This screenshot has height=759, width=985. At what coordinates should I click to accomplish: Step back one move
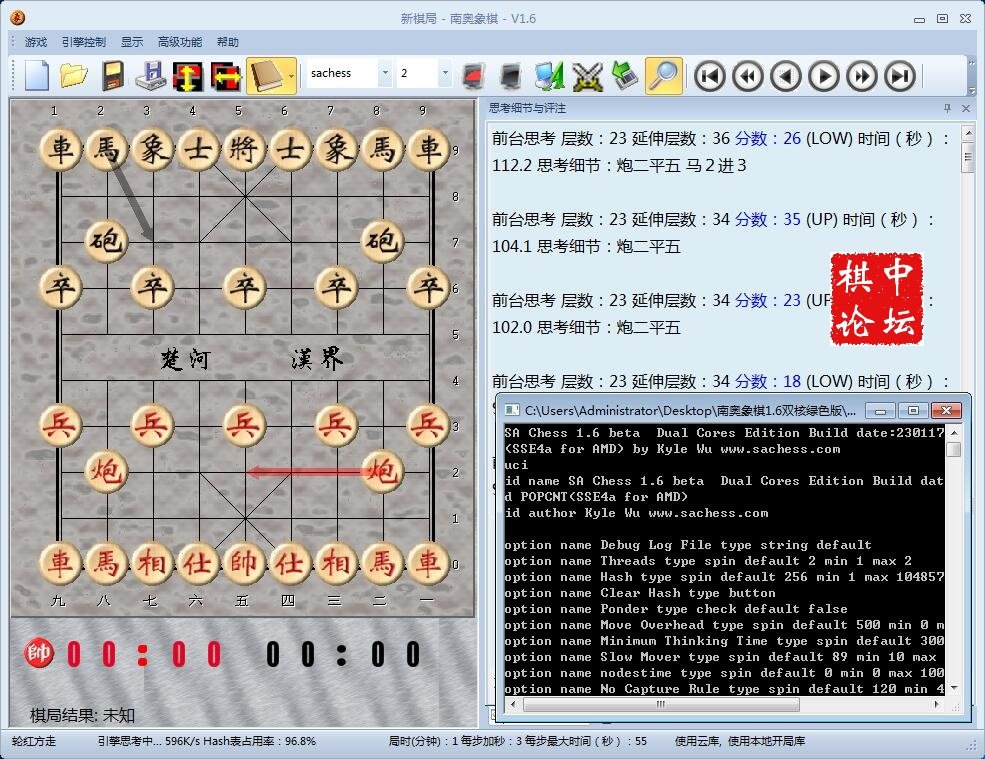click(786, 76)
